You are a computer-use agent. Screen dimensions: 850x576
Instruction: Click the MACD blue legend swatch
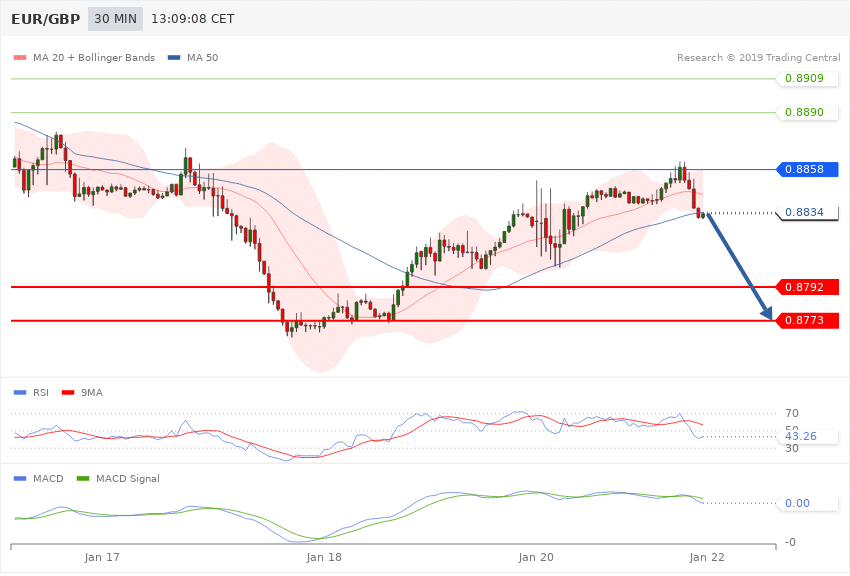(x=20, y=479)
